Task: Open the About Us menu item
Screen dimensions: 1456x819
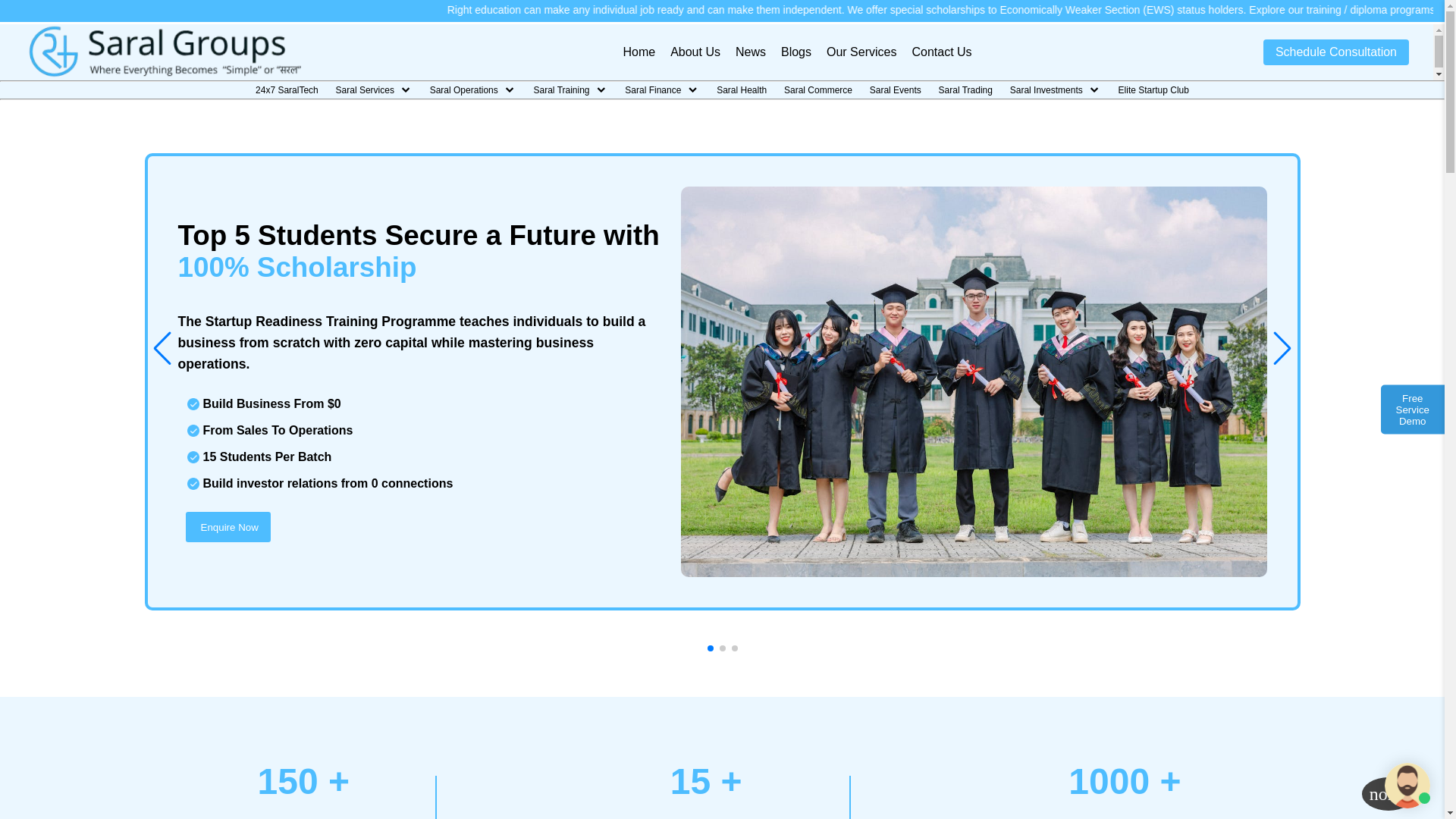Action: 695,52
